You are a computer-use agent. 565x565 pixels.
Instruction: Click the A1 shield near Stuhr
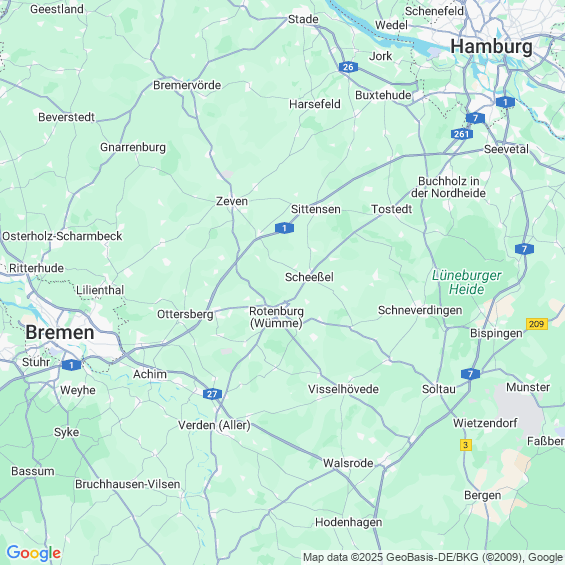[71, 365]
